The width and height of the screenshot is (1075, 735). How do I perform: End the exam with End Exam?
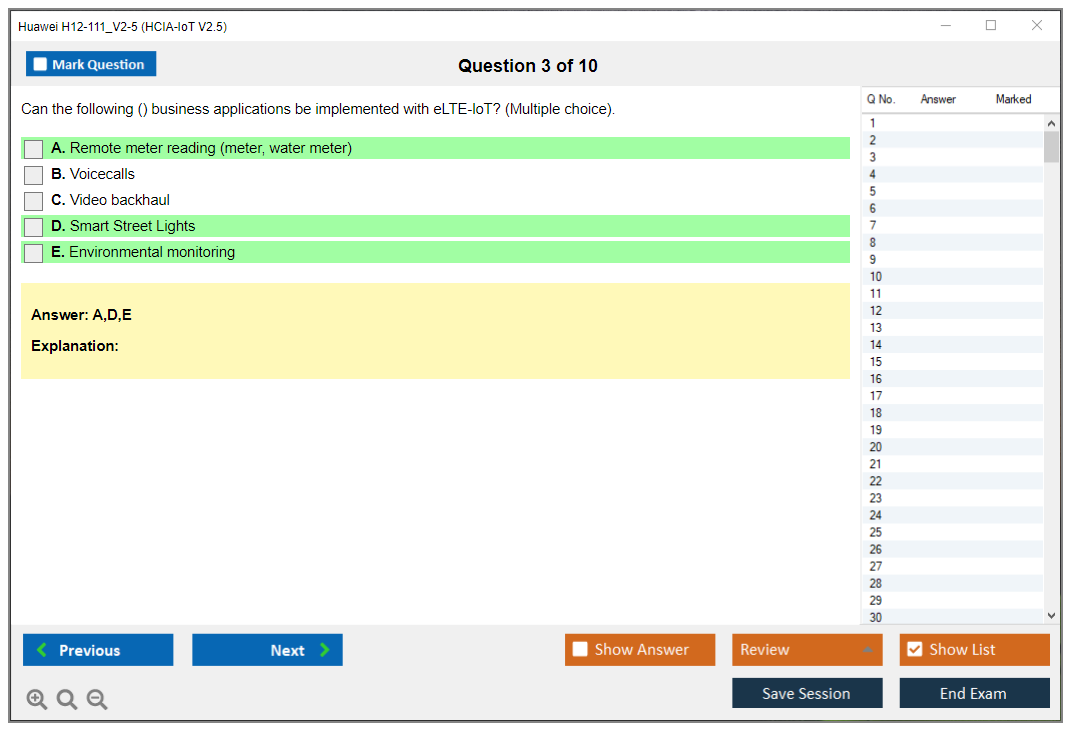(974, 693)
